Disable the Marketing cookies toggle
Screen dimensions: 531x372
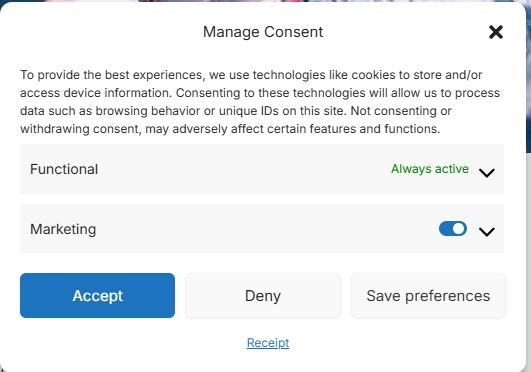[x=453, y=229]
